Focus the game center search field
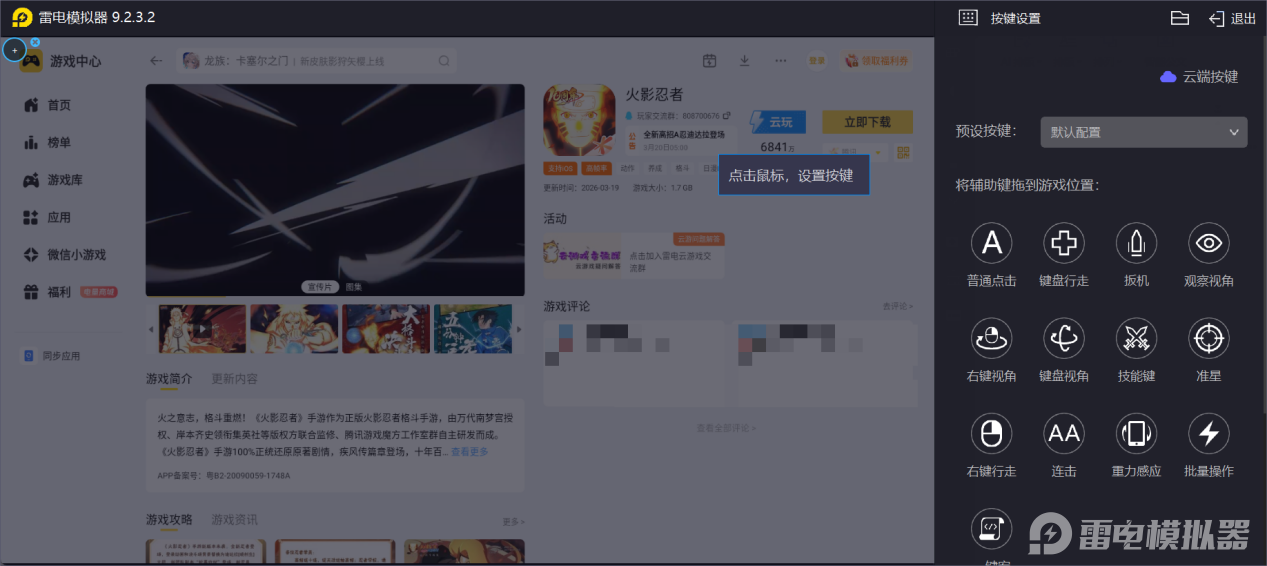This screenshot has height=566, width=1267. click(x=318, y=61)
